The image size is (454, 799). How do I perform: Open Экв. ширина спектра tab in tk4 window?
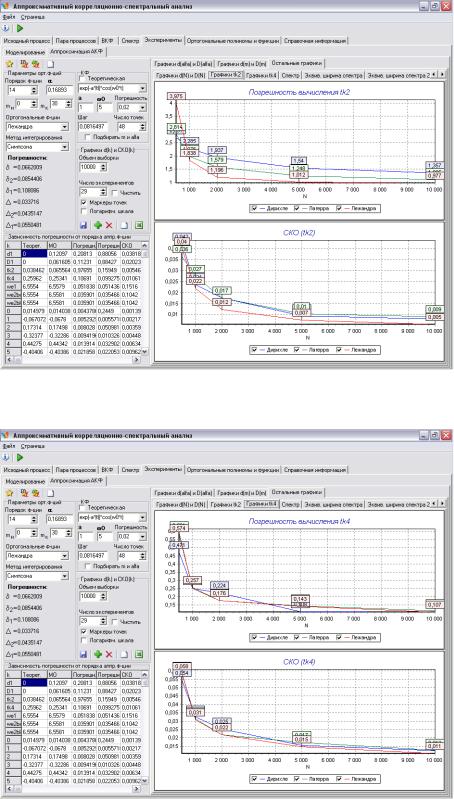[333, 504]
